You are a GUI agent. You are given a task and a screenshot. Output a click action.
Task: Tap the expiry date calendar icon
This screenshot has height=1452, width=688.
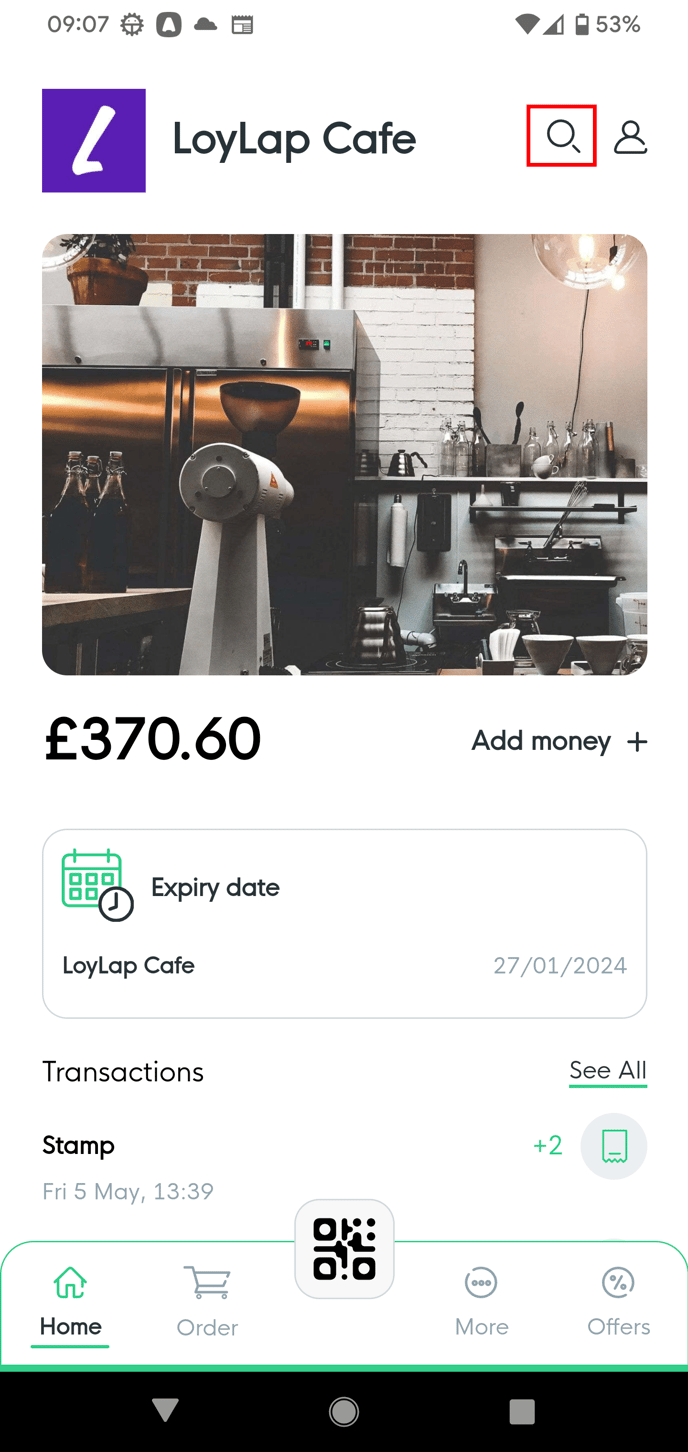click(x=93, y=884)
